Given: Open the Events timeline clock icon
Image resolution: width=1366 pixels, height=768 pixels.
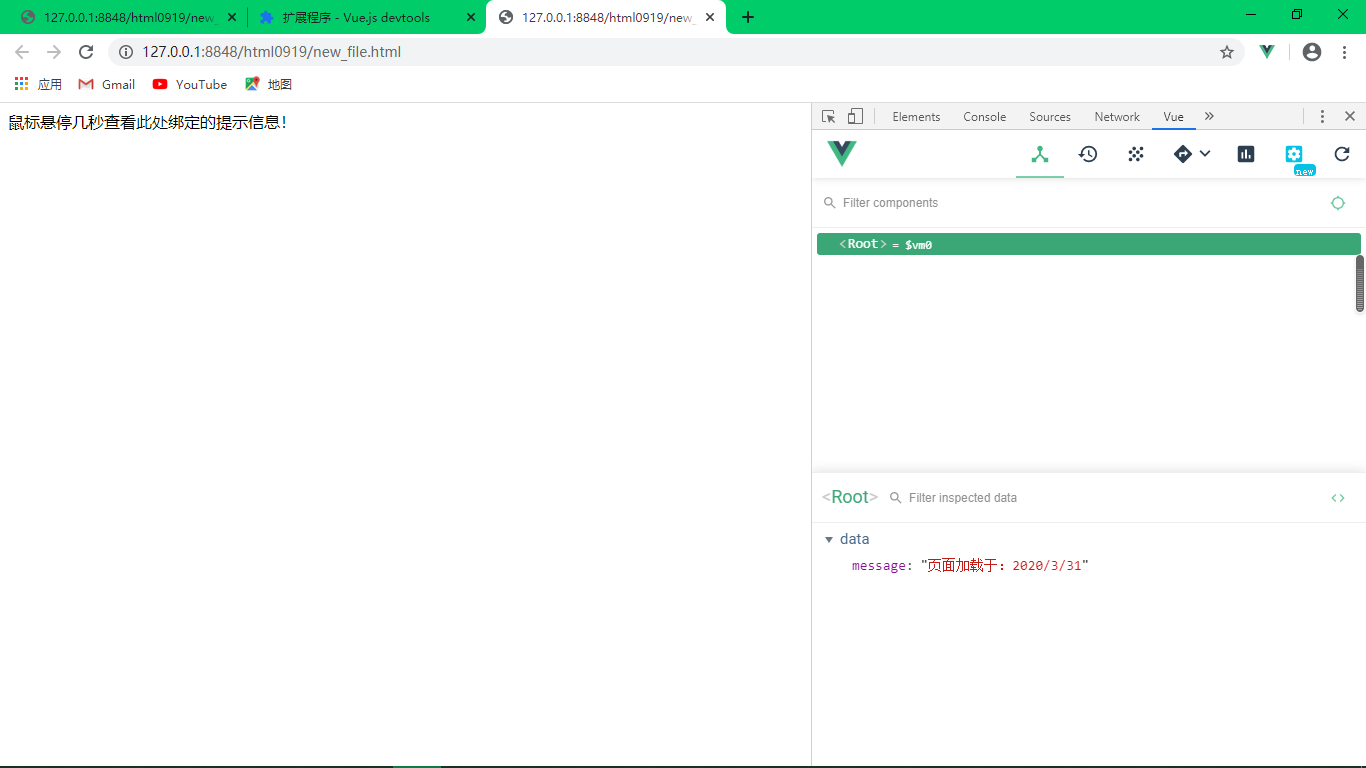Looking at the screenshot, I should click(x=1088, y=153).
